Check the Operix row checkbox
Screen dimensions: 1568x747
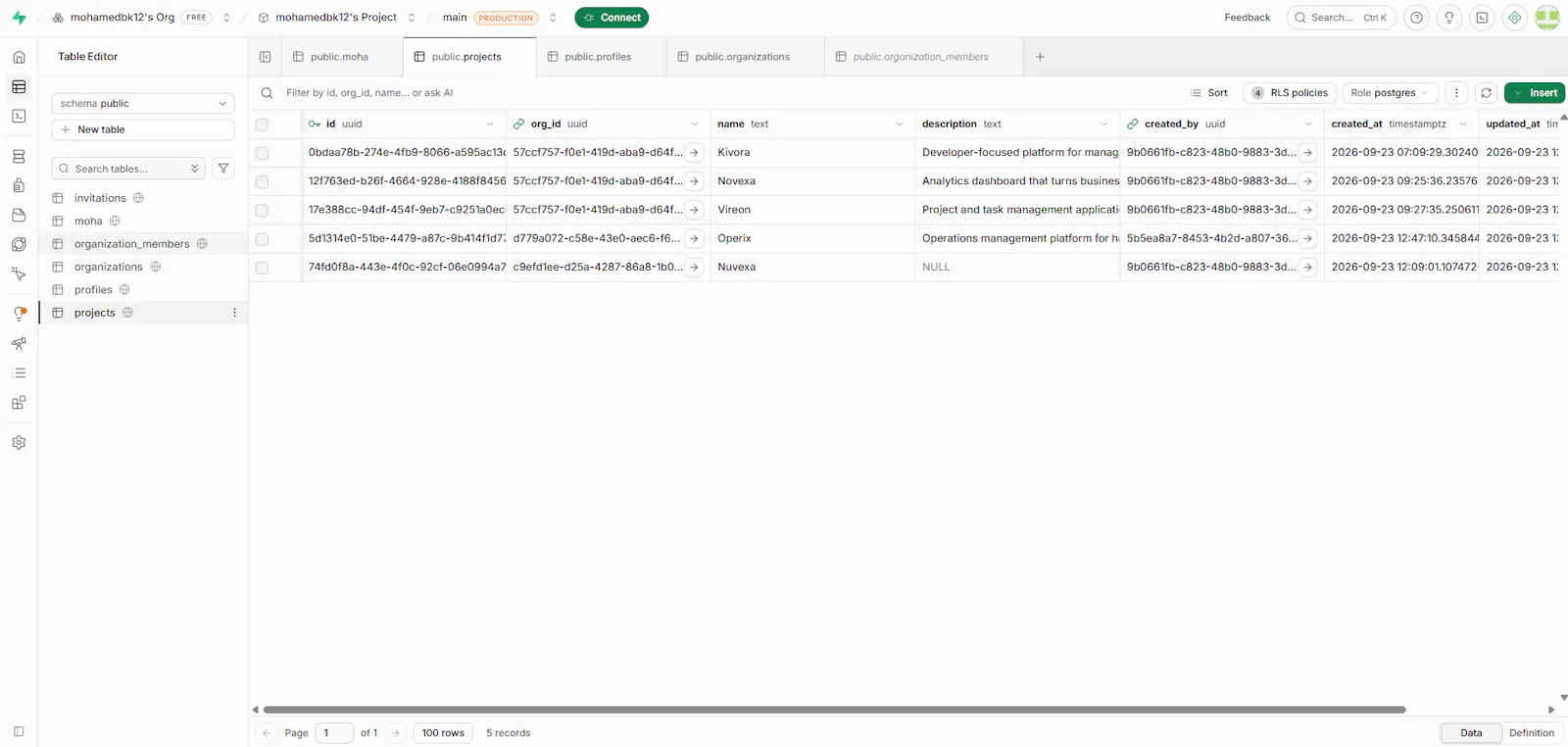(x=262, y=238)
